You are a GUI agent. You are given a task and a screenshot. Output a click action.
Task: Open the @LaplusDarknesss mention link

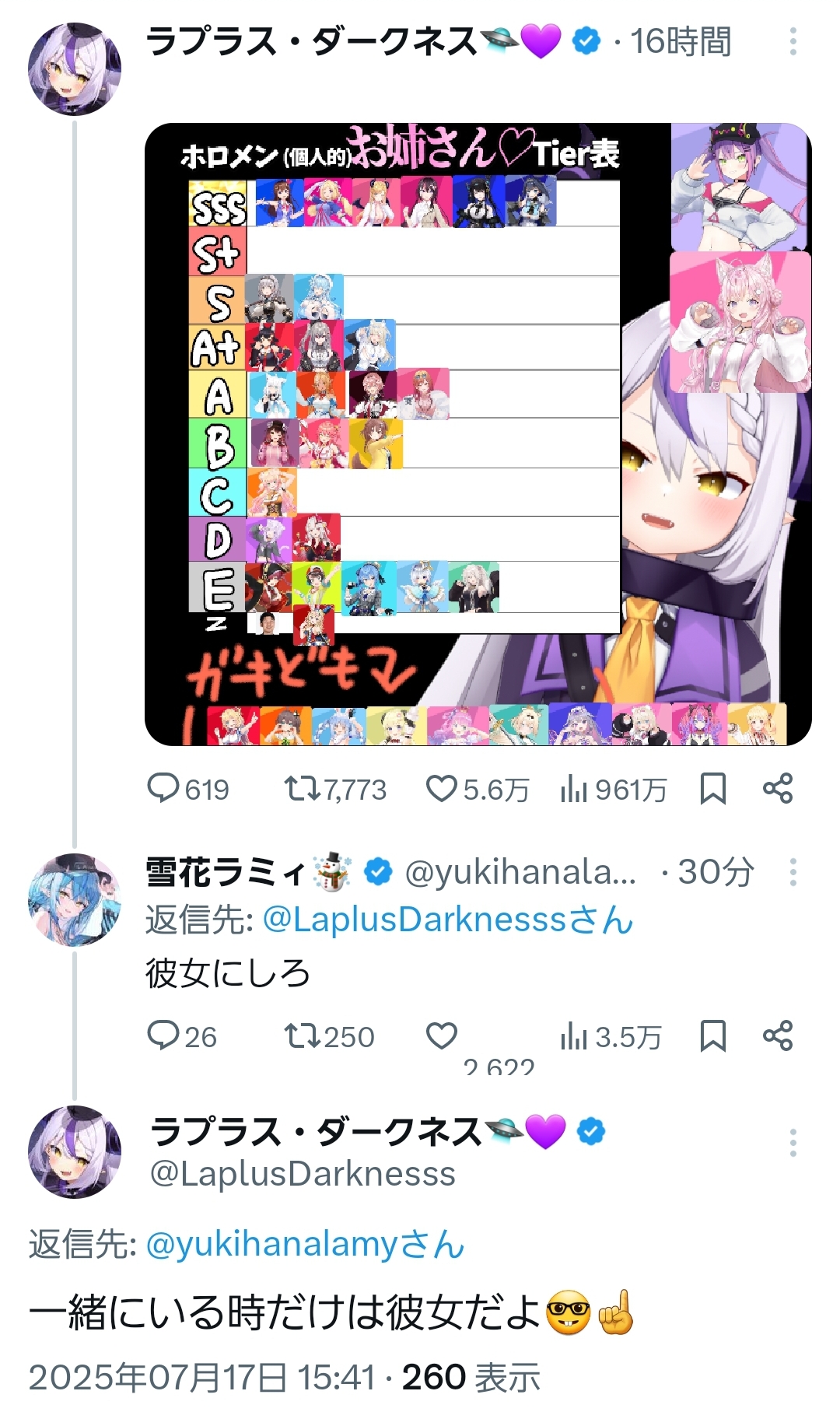[x=448, y=920]
